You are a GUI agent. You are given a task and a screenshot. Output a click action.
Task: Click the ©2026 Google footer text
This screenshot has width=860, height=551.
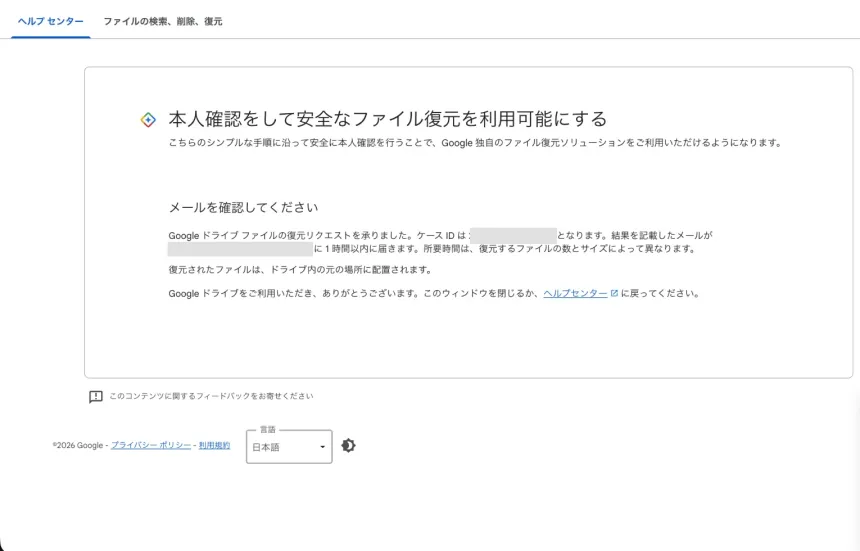78,445
